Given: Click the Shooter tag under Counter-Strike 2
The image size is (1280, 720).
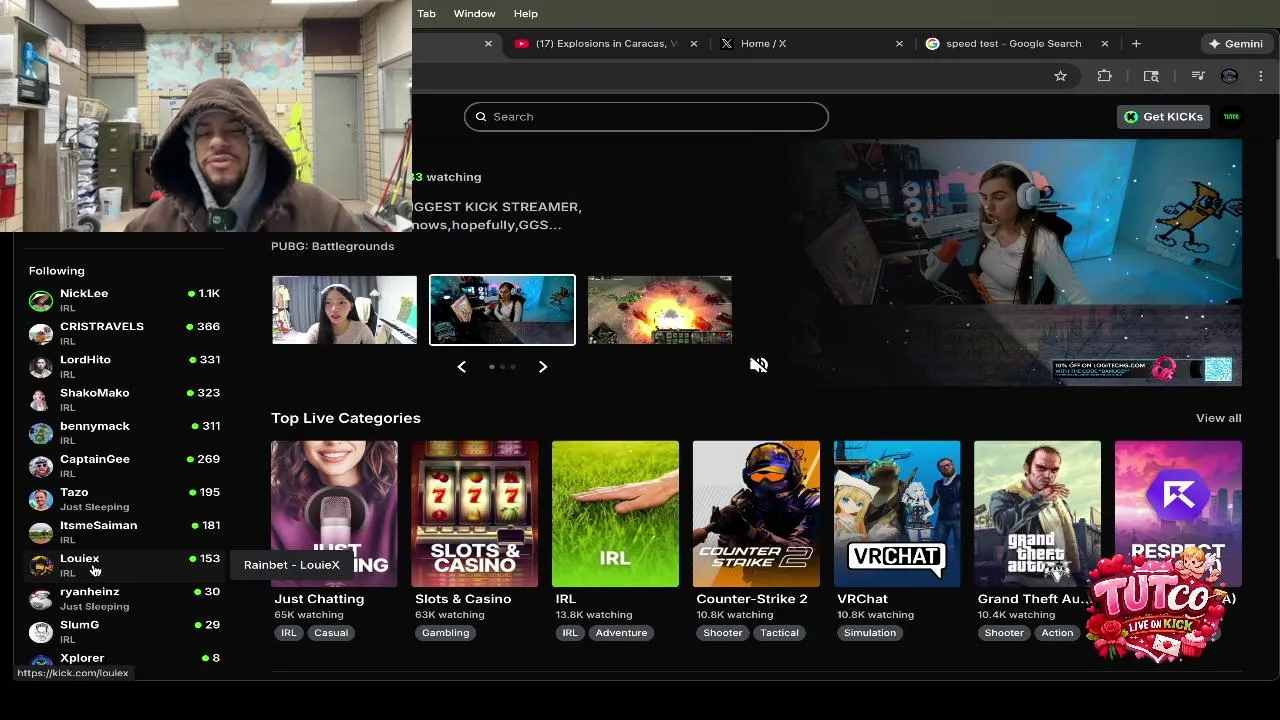Looking at the screenshot, I should 722,633.
